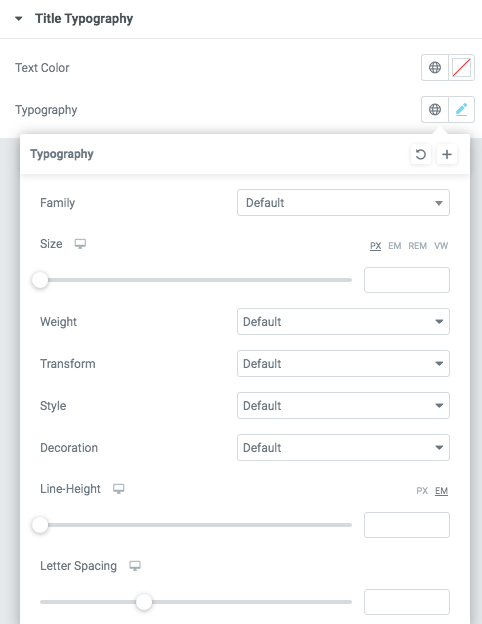The image size is (482, 624).
Task: Click the Typography edit pencil icon
Action: 461,109
